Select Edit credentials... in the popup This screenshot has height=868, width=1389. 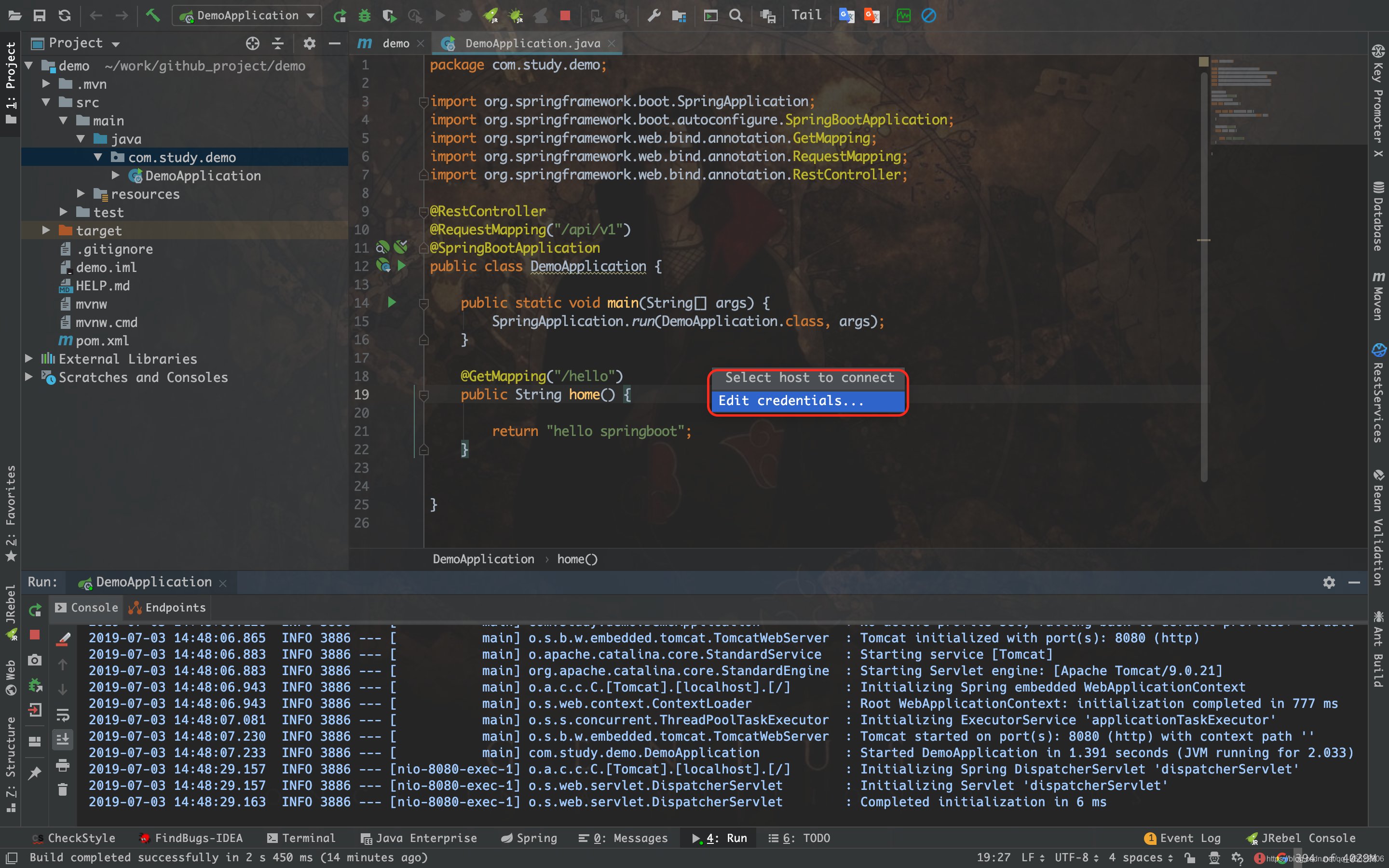(x=791, y=401)
